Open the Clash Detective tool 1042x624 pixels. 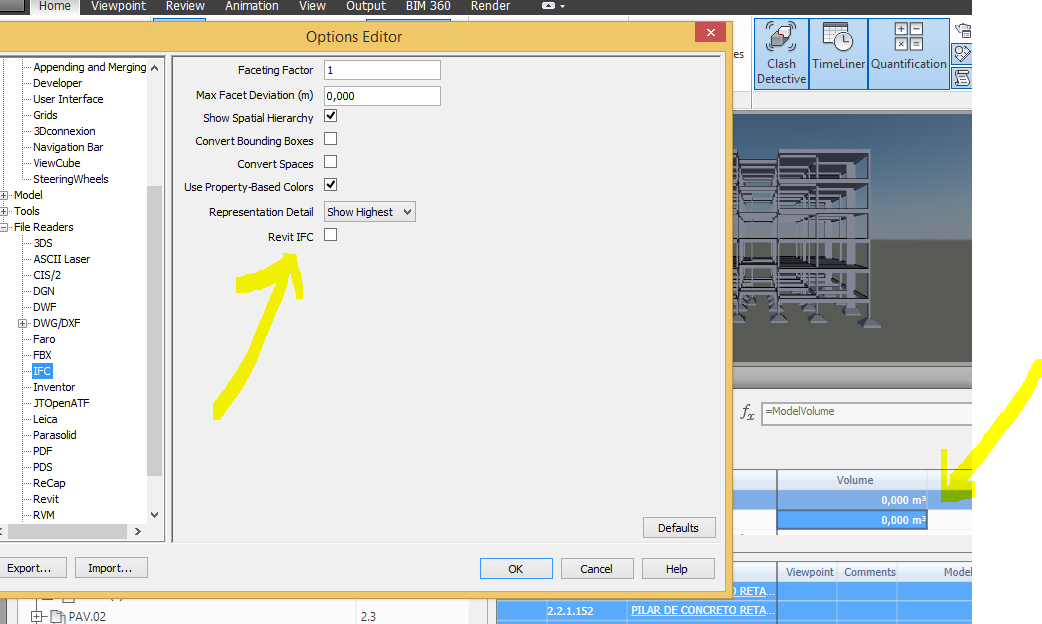pyautogui.click(x=780, y=50)
